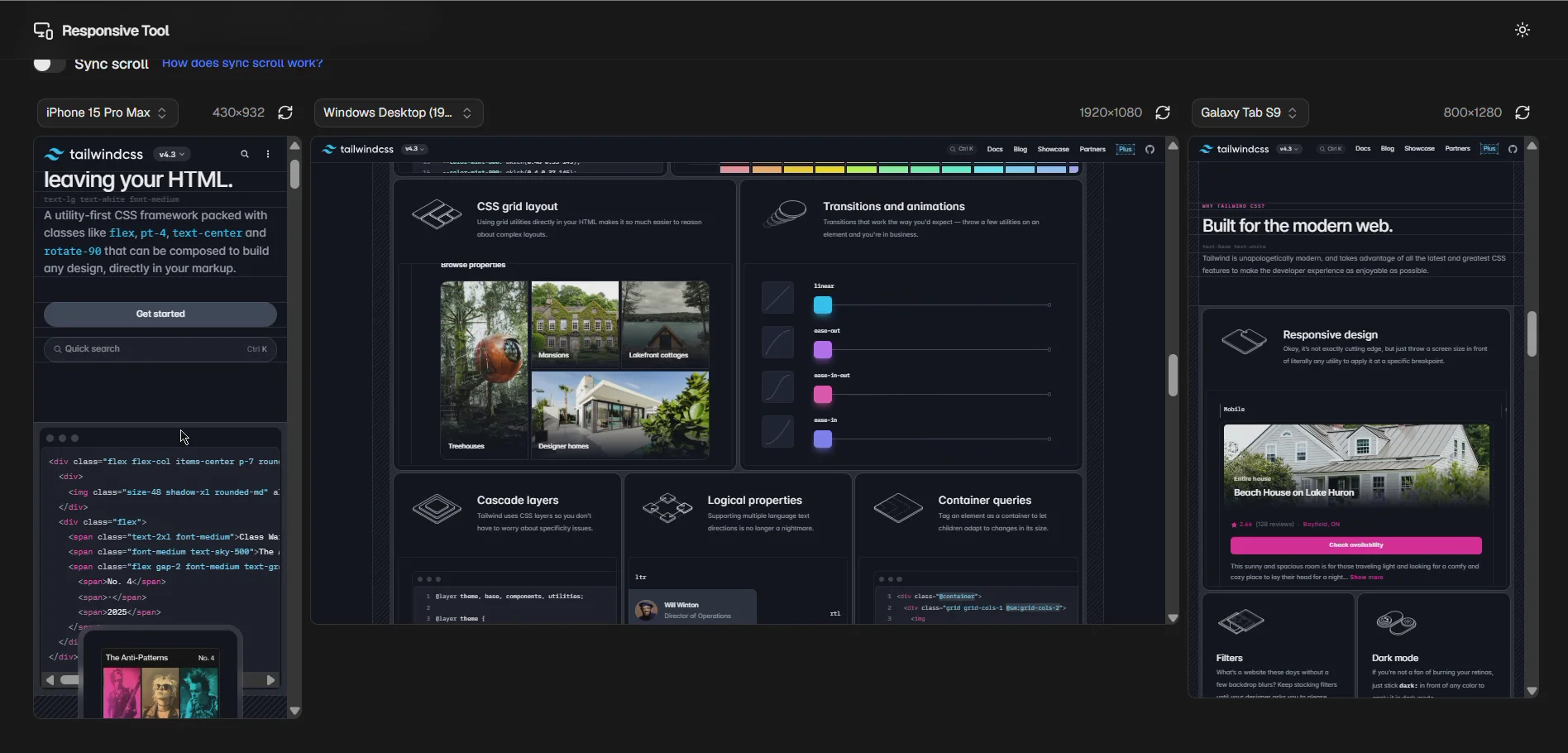This screenshot has height=753, width=1568.
Task: Click the pink Check availability button
Action: (1355, 545)
